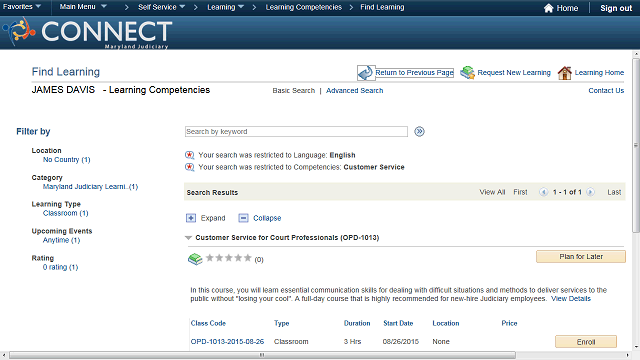Click the green course book icon

click(195, 259)
